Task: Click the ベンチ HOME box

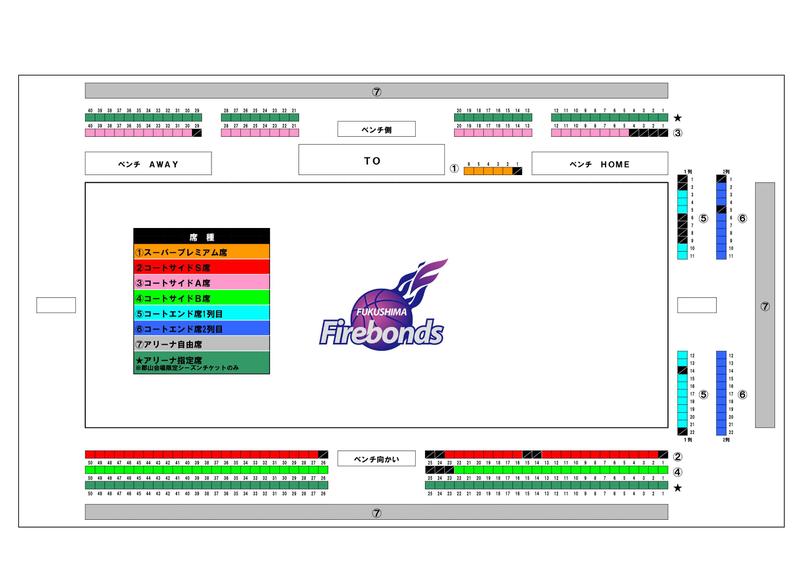Action: pyautogui.click(x=599, y=163)
